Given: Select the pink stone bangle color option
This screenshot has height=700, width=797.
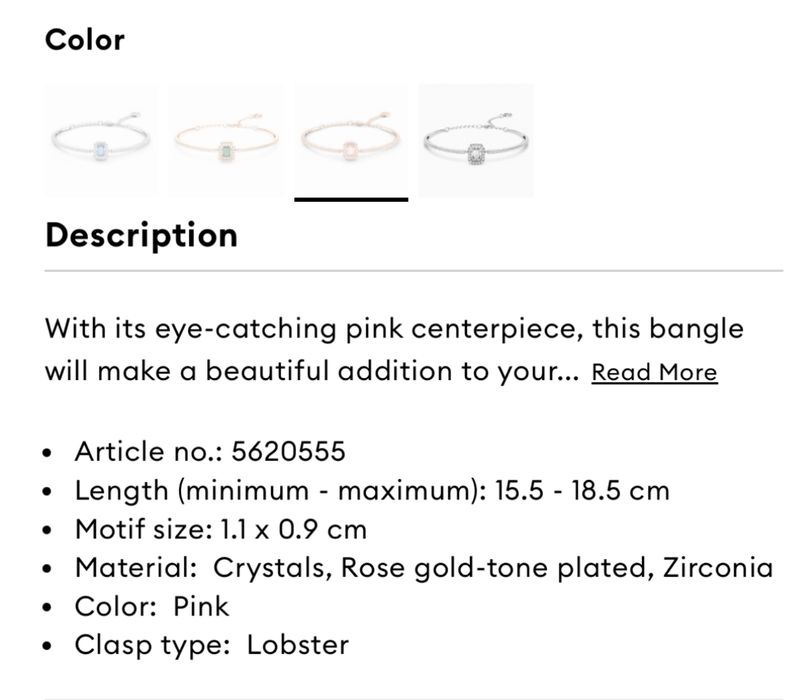Looking at the screenshot, I should (351, 140).
